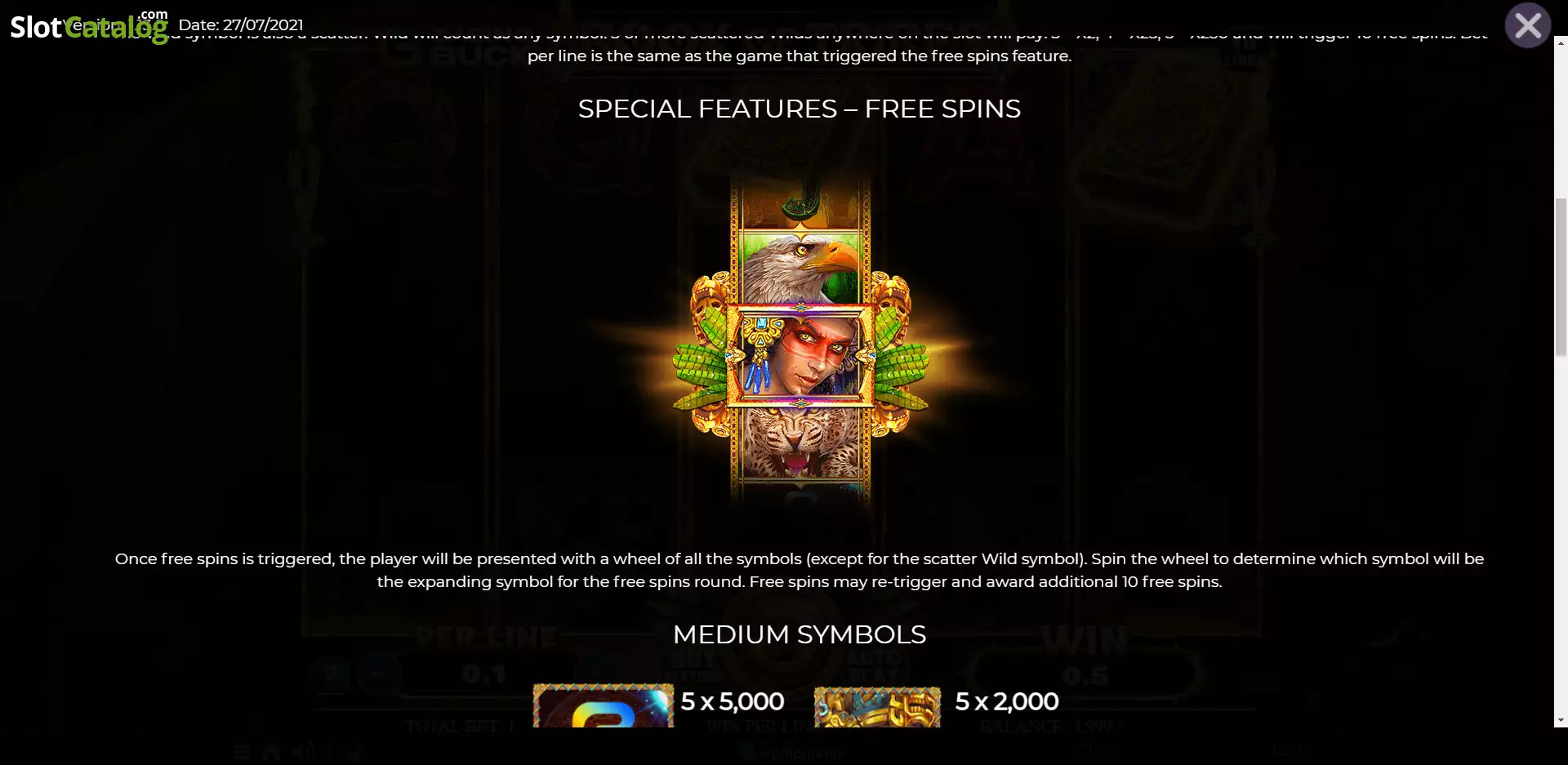Click the scrollbar down arrow
Image resolution: width=1568 pixels, height=765 pixels.
1561,720
